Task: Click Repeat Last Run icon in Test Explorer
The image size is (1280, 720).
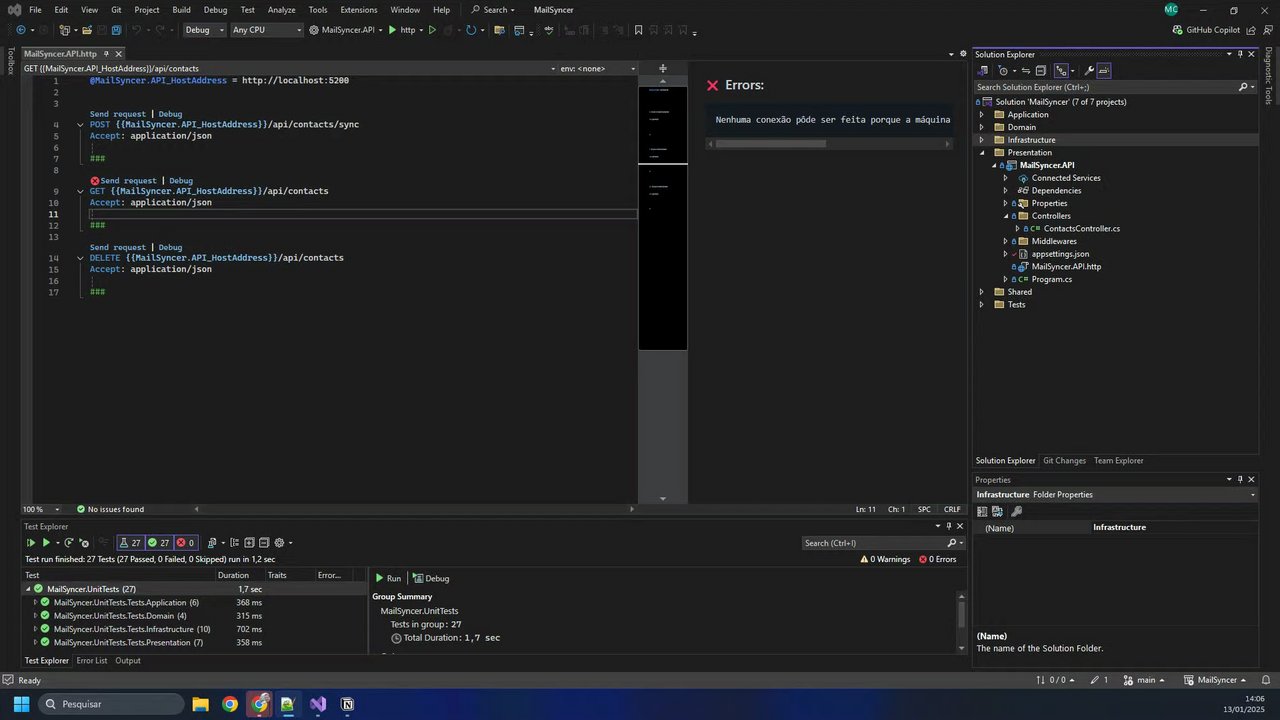Action: point(69,543)
